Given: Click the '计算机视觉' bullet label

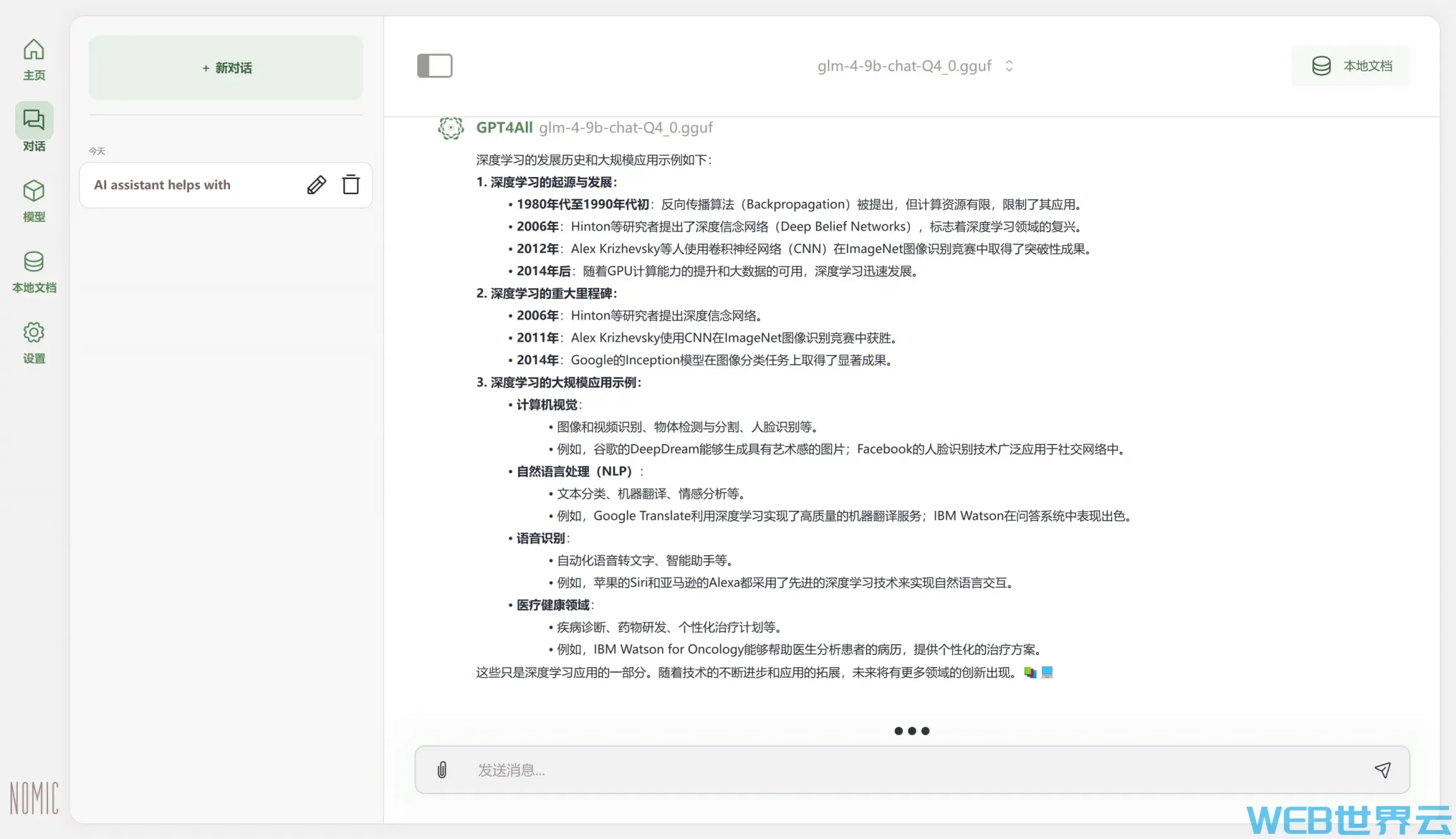Looking at the screenshot, I should [x=547, y=405].
